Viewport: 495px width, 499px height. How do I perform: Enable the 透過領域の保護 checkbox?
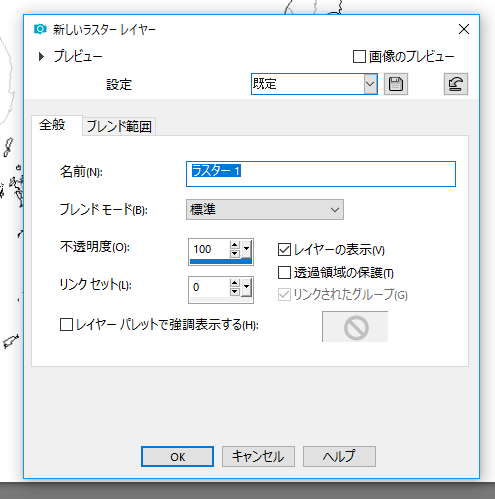284,272
